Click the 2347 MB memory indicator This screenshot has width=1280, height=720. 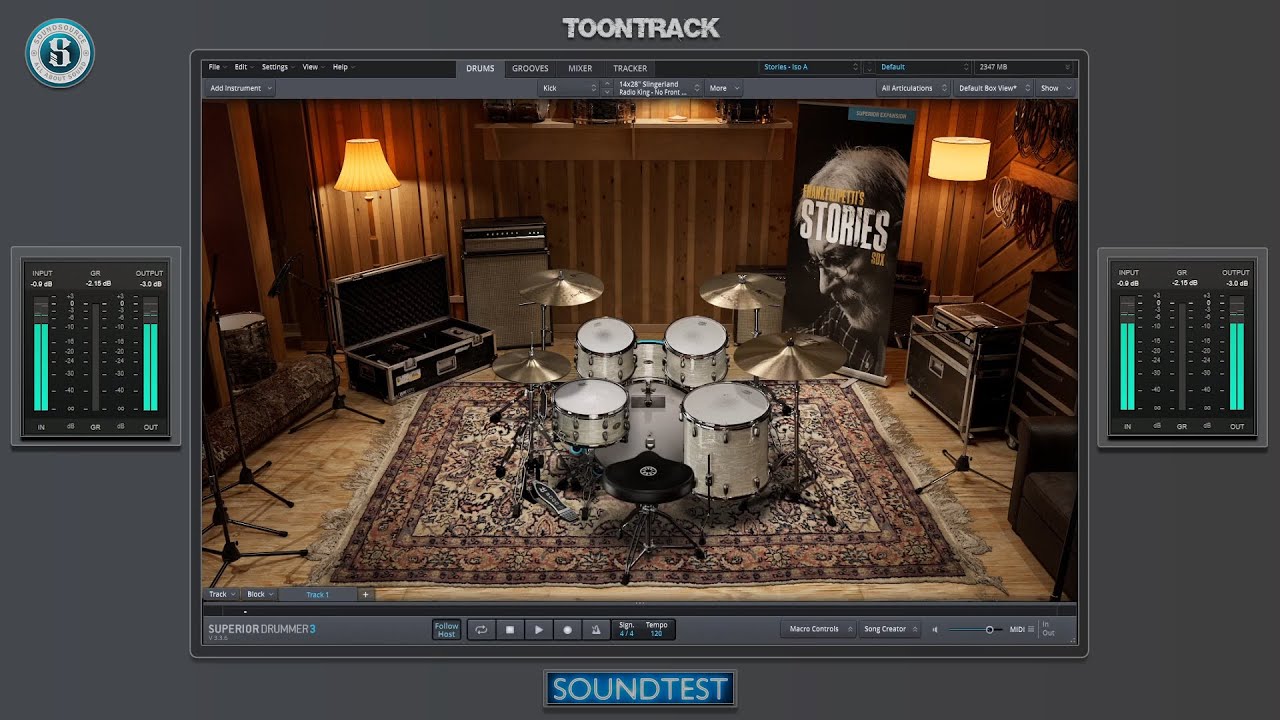pos(1024,67)
